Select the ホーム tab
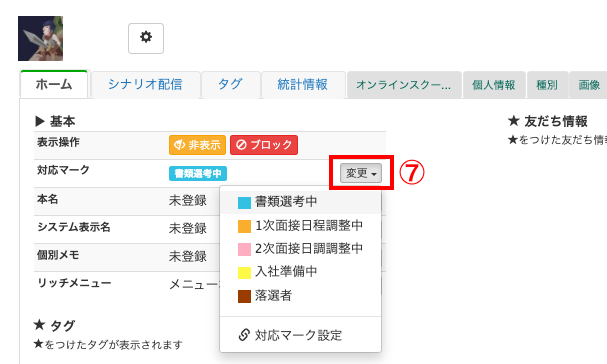Image resolution: width=607 pixels, height=364 pixels. [54, 84]
